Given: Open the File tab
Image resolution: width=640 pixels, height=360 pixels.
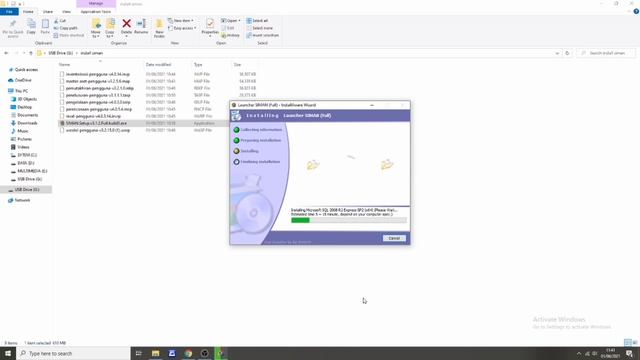Looking at the screenshot, I should (x=9, y=12).
